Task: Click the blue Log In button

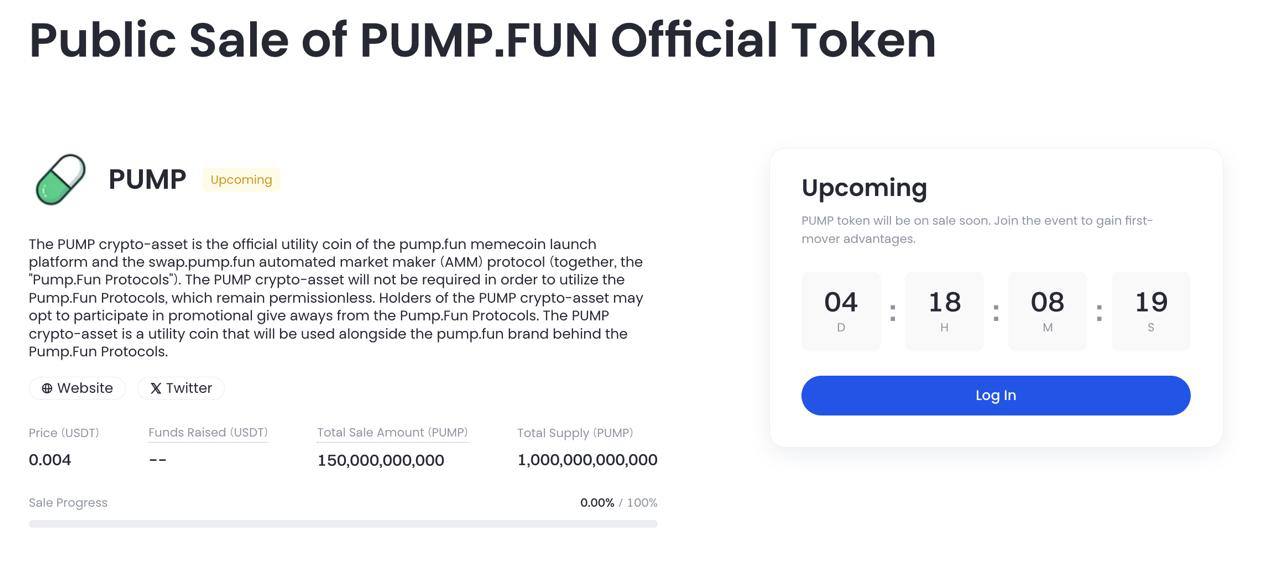Action: pyautogui.click(x=996, y=395)
